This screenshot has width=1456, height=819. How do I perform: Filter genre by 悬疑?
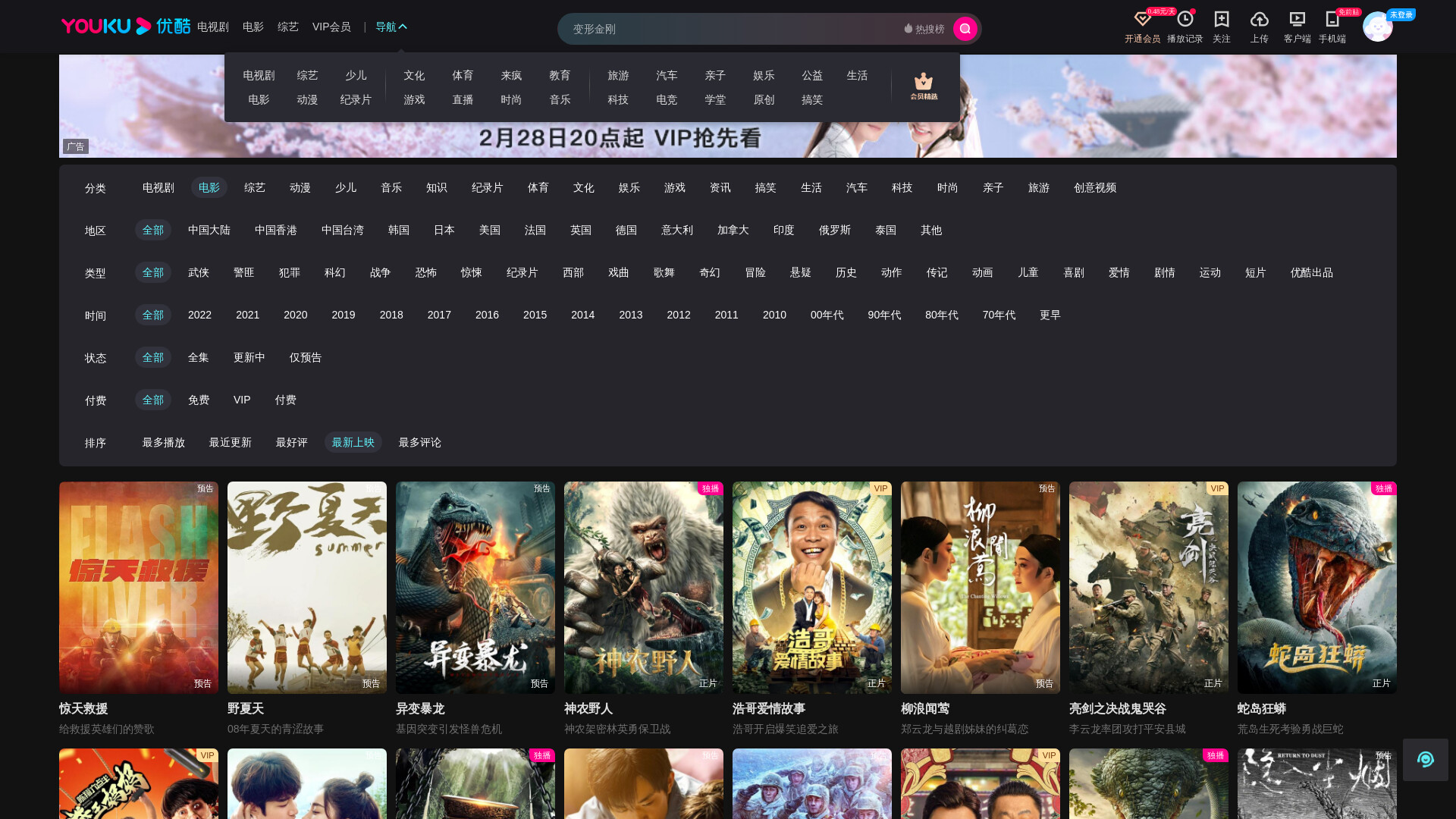click(x=801, y=272)
